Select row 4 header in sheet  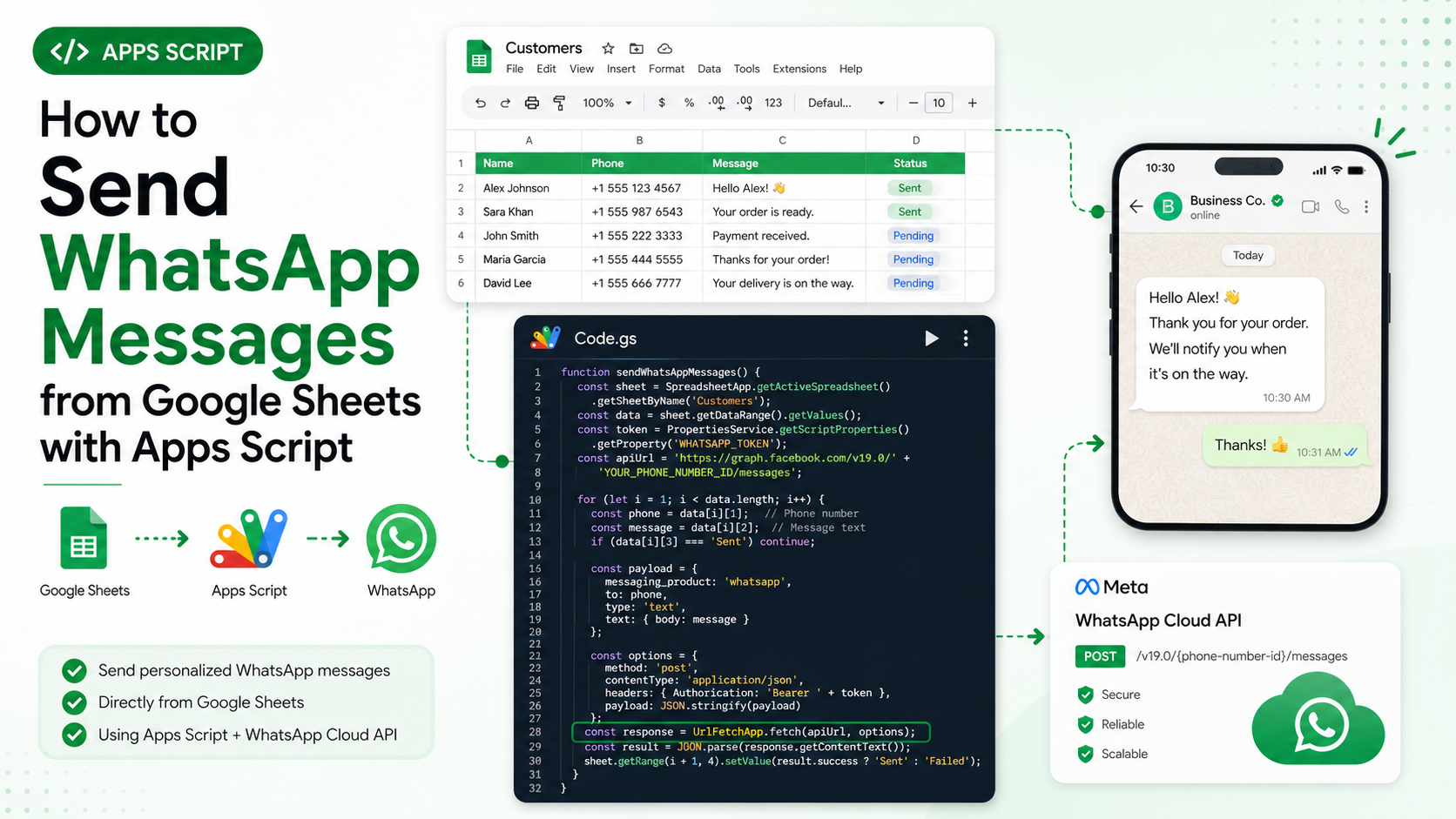point(461,236)
